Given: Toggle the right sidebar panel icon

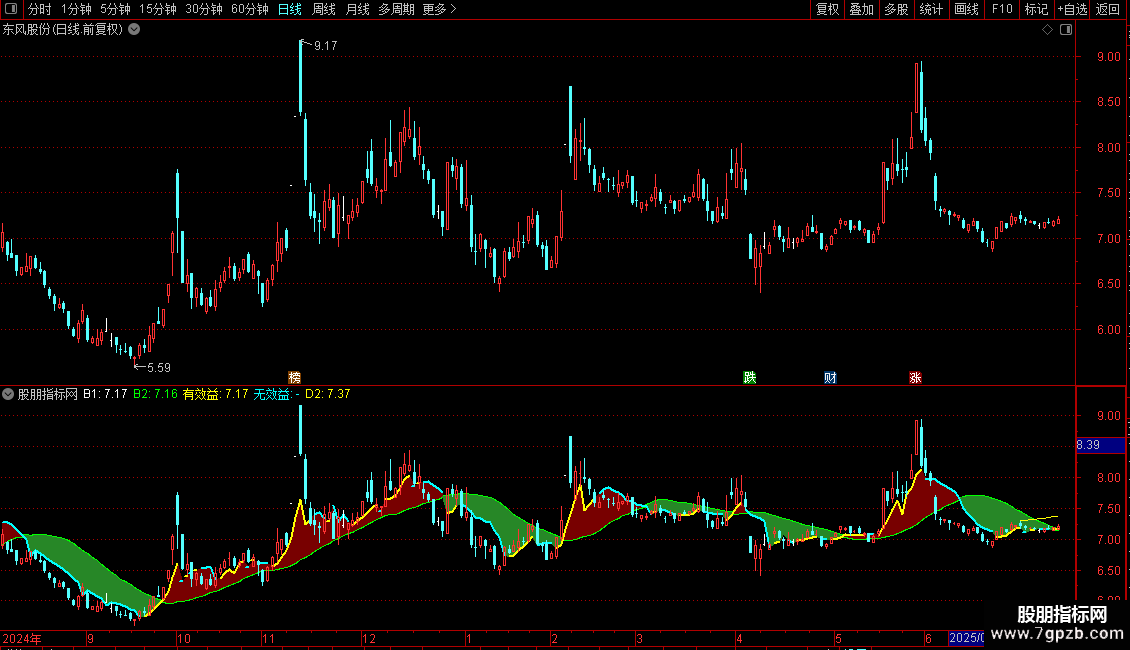Looking at the screenshot, I should (x=1066, y=30).
